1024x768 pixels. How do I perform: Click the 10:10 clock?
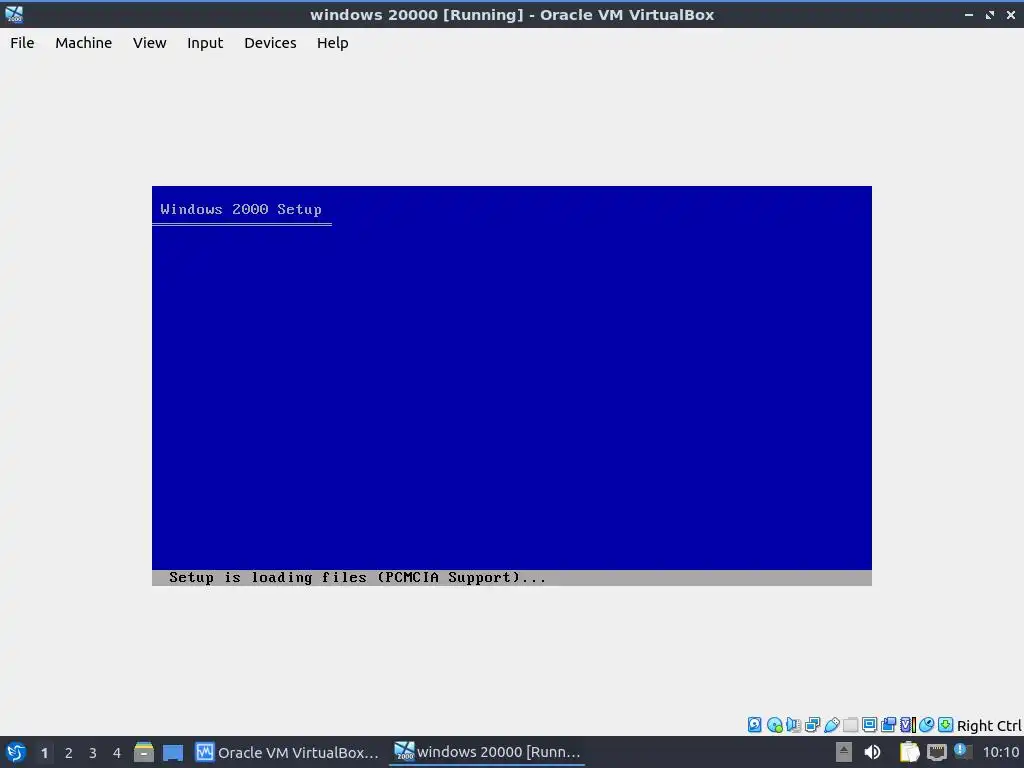coord(1000,752)
